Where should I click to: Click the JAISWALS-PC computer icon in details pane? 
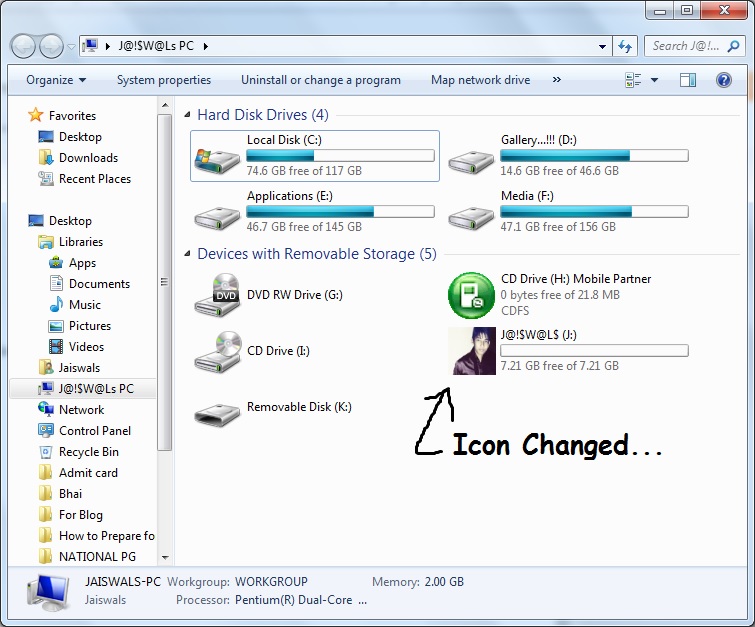[x=48, y=592]
